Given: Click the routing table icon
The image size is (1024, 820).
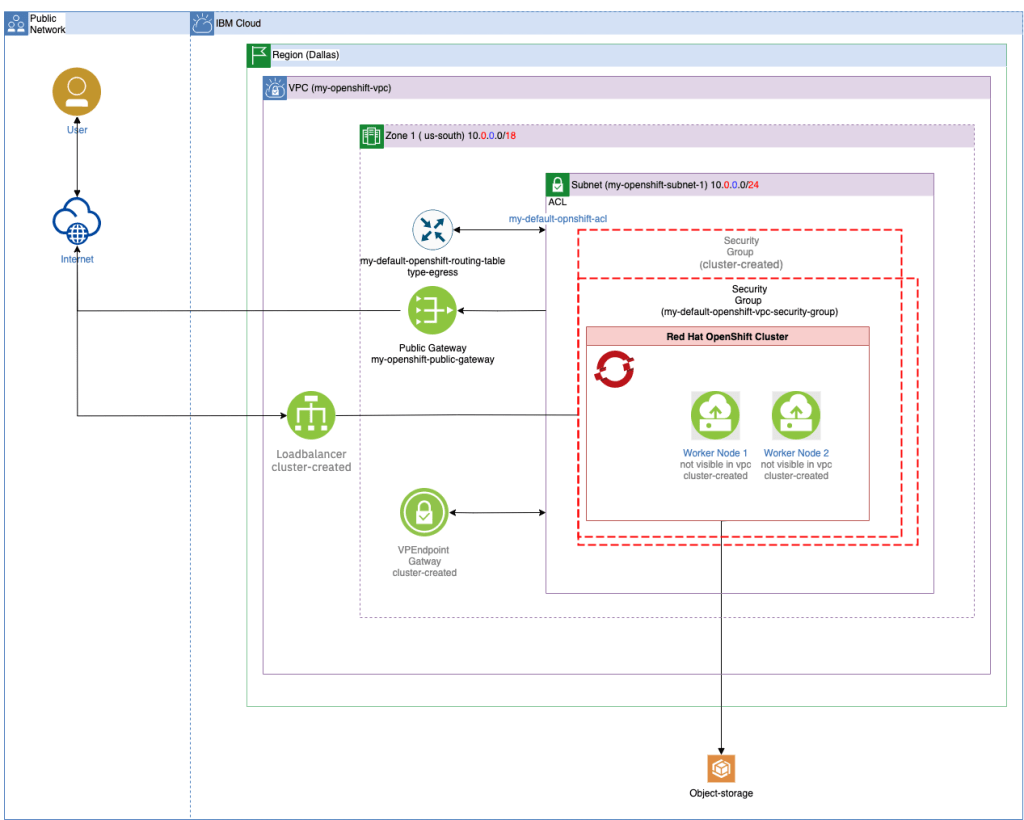Looking at the screenshot, I should tap(432, 230).
